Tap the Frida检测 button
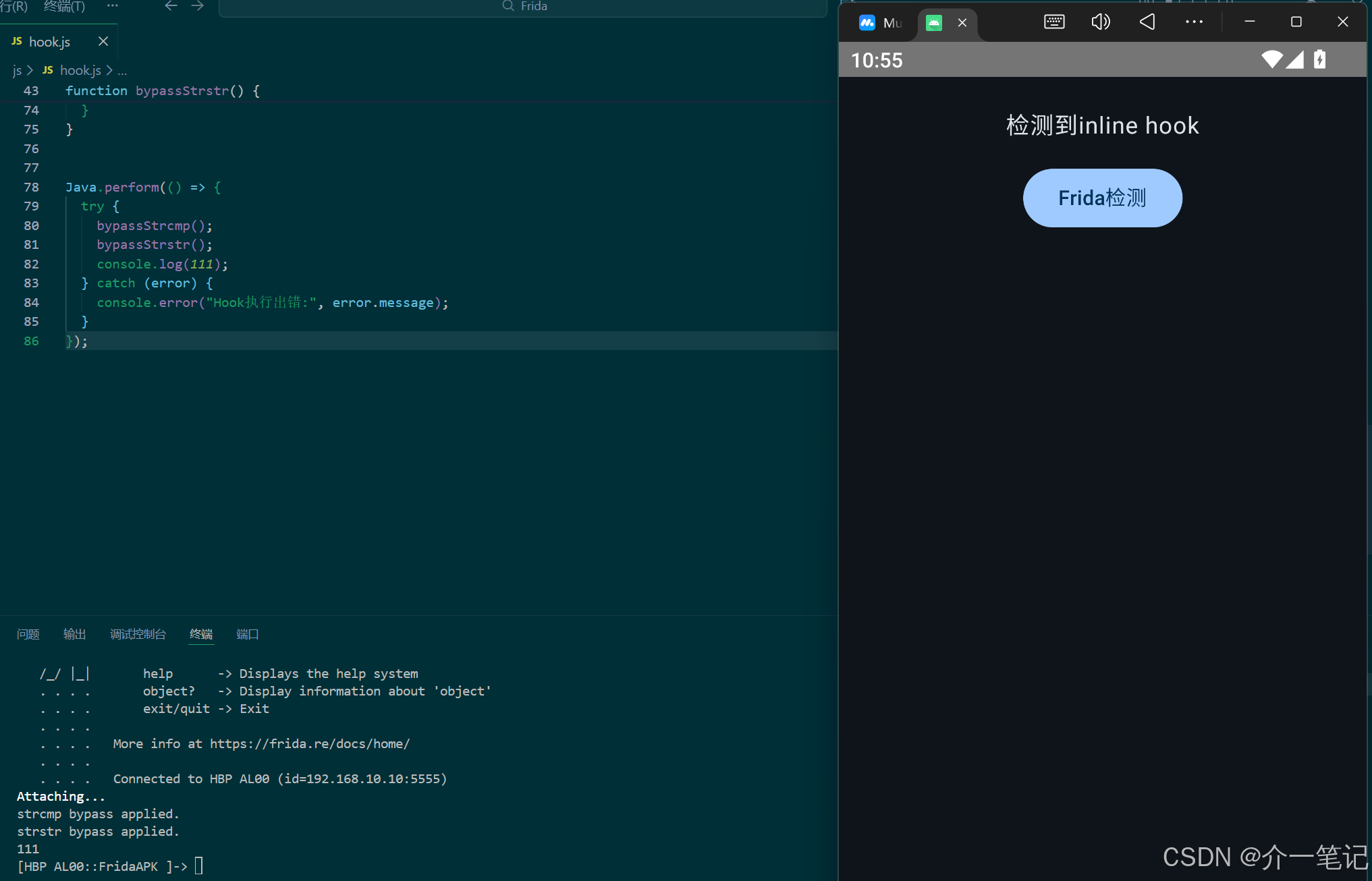Screen dimensions: 1372x881 (1102, 198)
